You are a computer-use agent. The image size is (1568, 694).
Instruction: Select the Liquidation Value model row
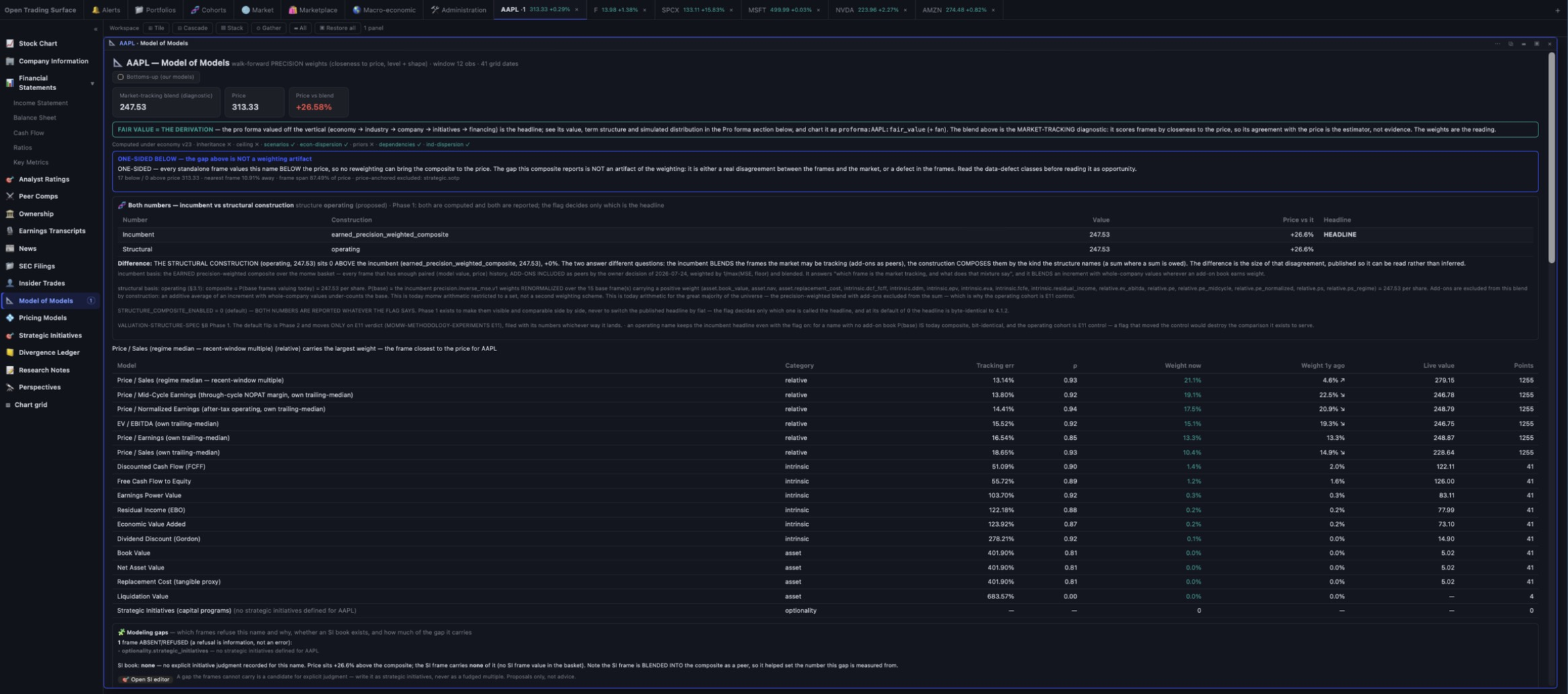coord(825,596)
